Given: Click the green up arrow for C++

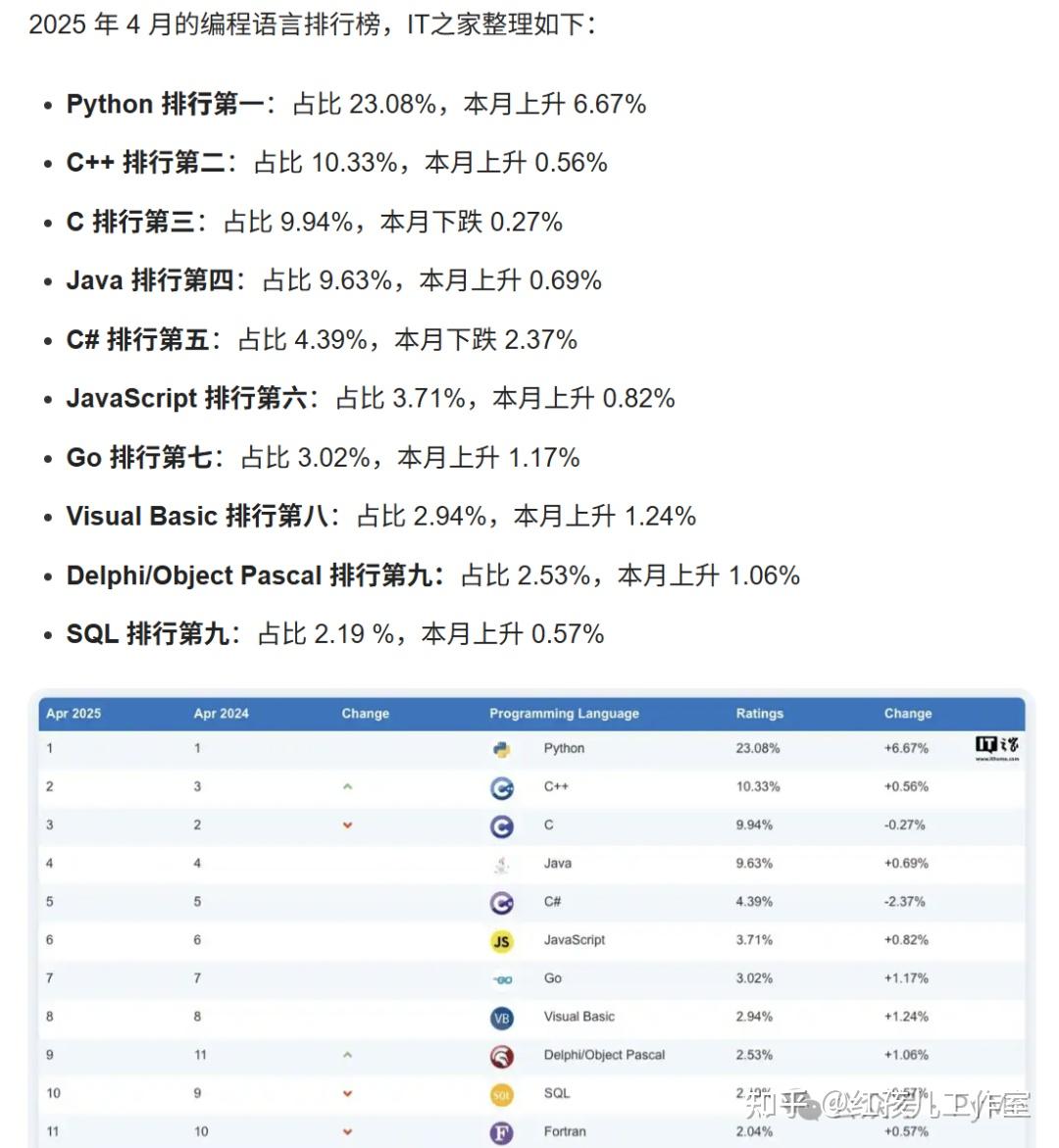Looking at the screenshot, I should point(348,786).
